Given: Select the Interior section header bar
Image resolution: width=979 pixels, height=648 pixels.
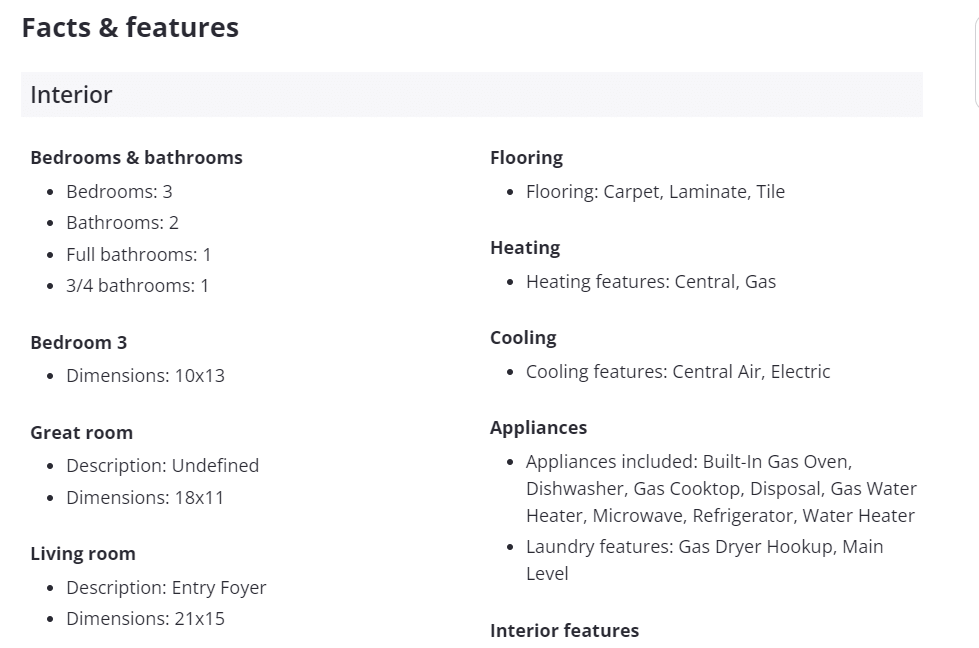Looking at the screenshot, I should click(471, 95).
